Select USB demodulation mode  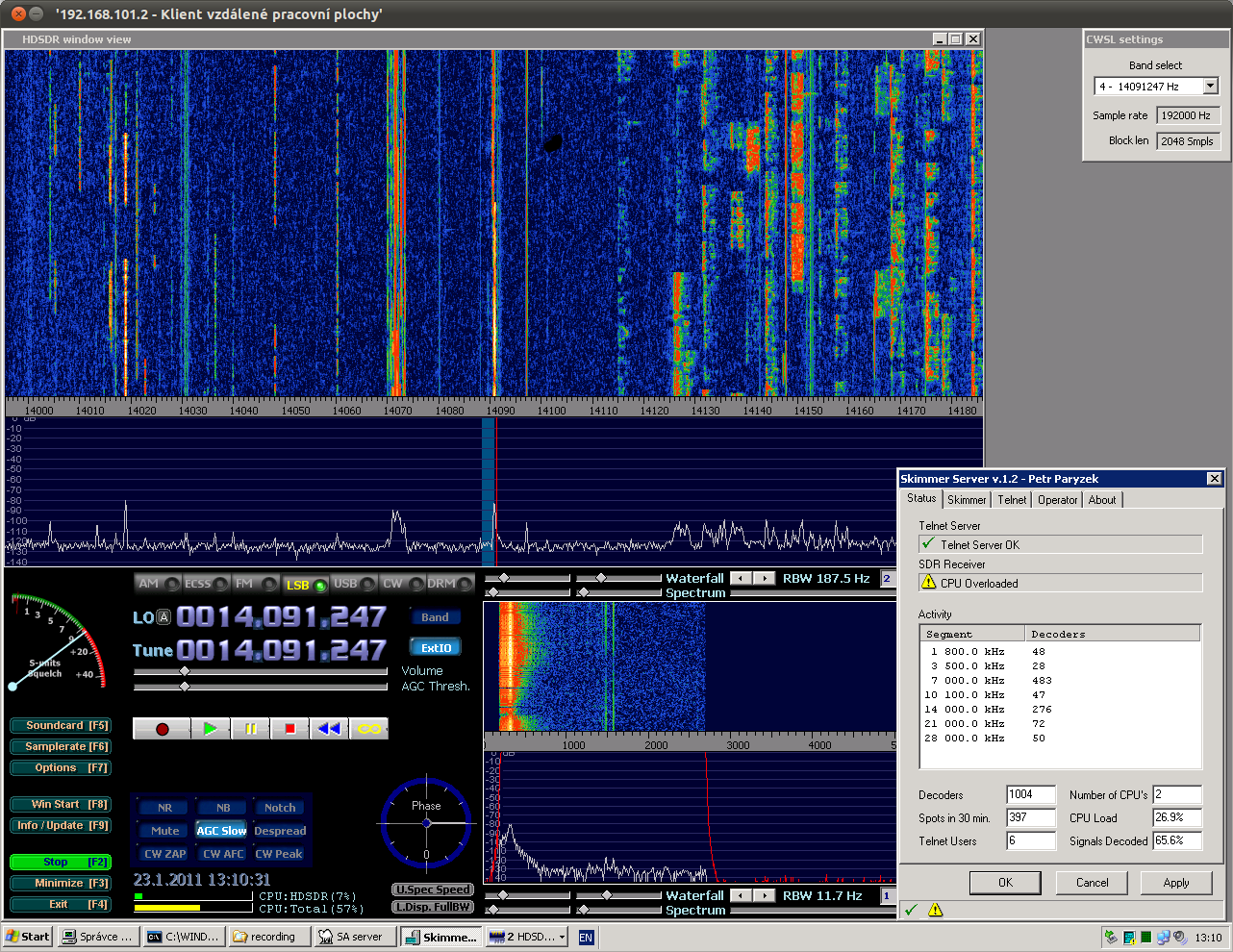click(x=353, y=584)
